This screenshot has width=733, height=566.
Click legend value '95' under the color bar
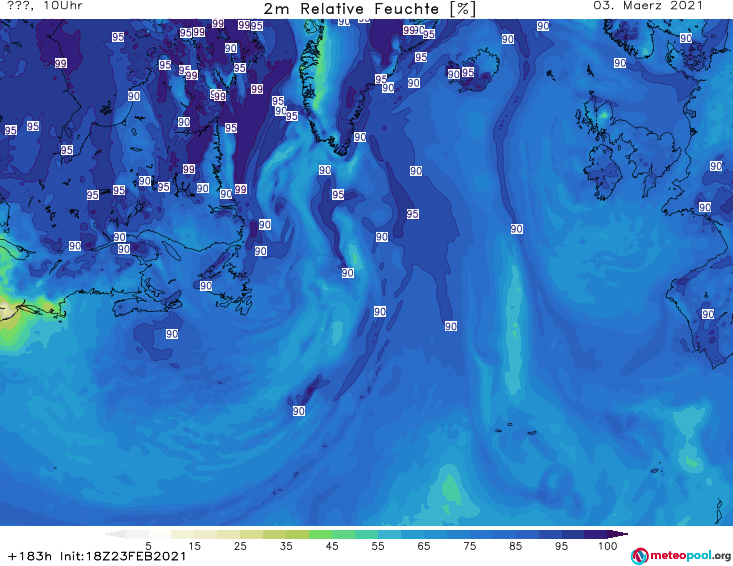(561, 546)
